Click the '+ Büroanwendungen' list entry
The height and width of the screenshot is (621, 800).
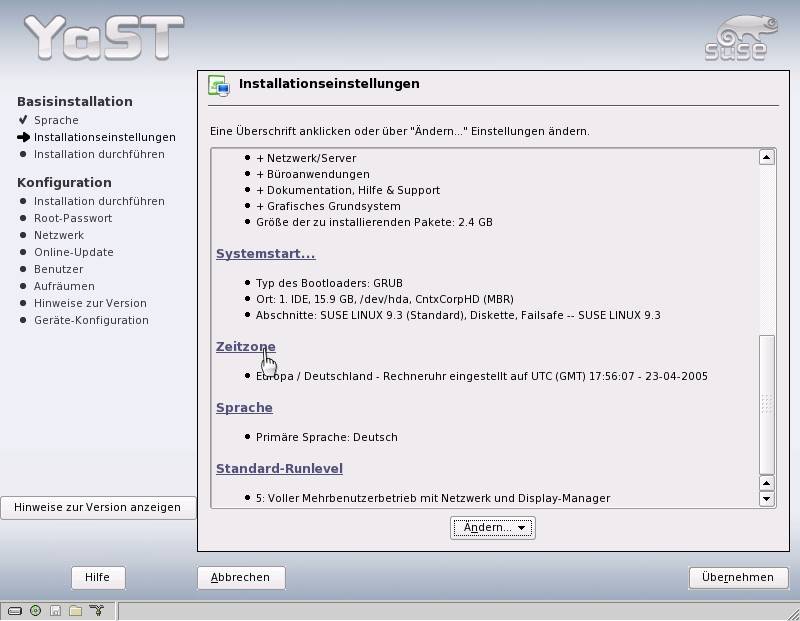tap(313, 174)
